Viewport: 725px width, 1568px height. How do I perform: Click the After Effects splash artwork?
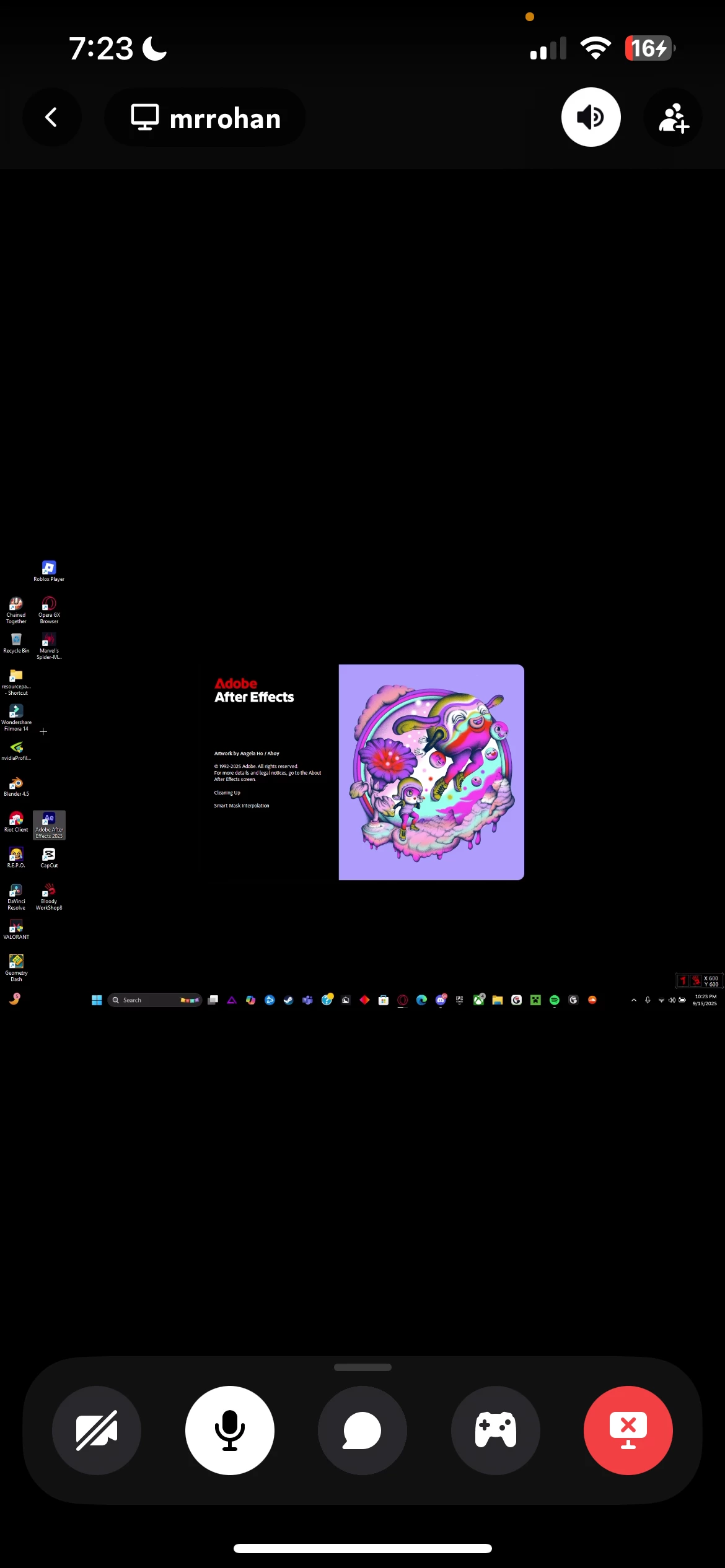[431, 772]
